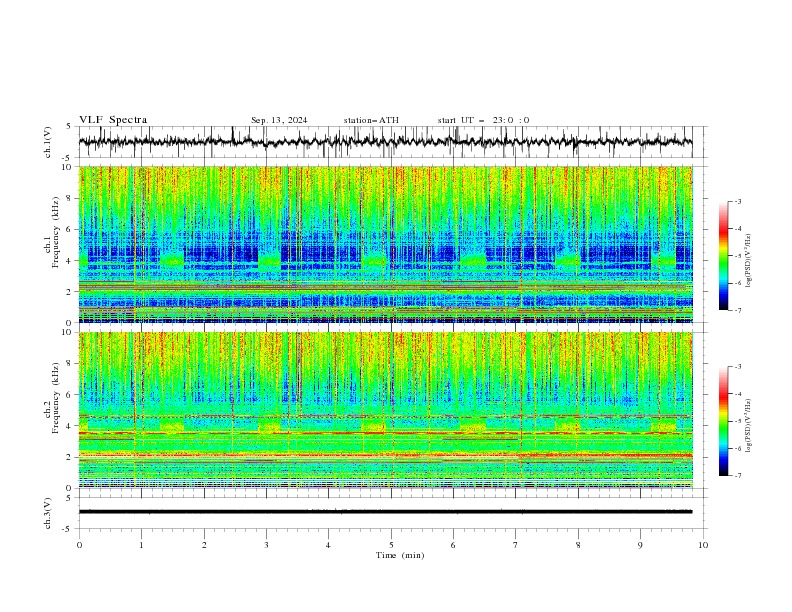Click the ch.1 "Frequency (kHz)" axis title
The height and width of the screenshot is (612, 792).
(57, 233)
